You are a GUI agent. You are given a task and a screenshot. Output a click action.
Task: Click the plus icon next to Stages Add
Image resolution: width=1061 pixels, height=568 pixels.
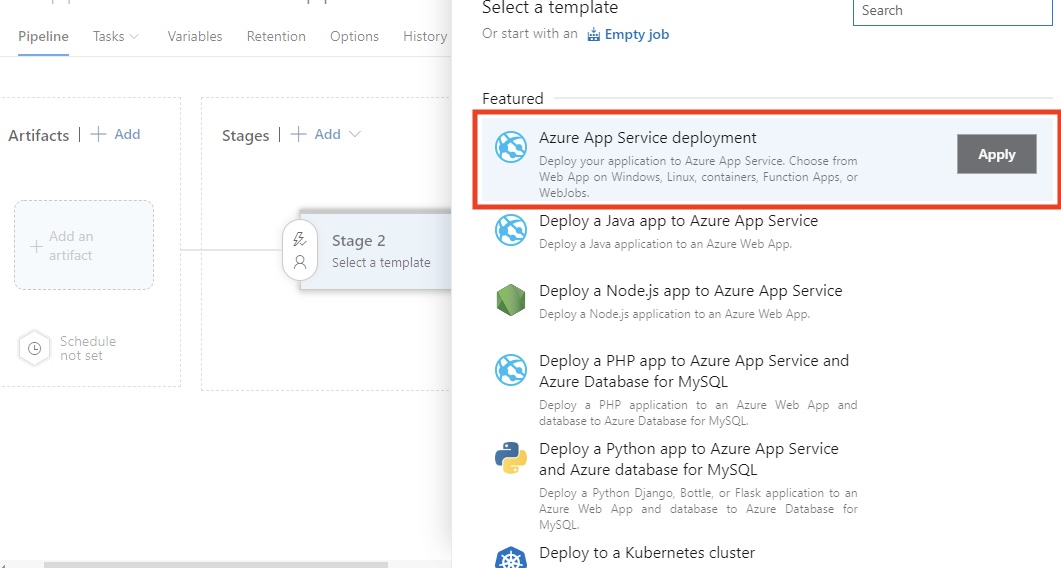click(298, 134)
